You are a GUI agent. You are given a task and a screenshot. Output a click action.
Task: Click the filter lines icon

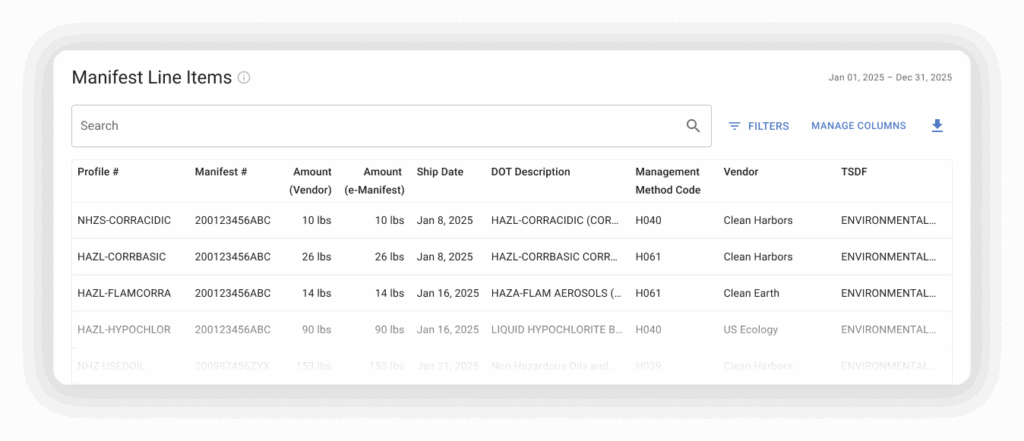[x=734, y=126]
